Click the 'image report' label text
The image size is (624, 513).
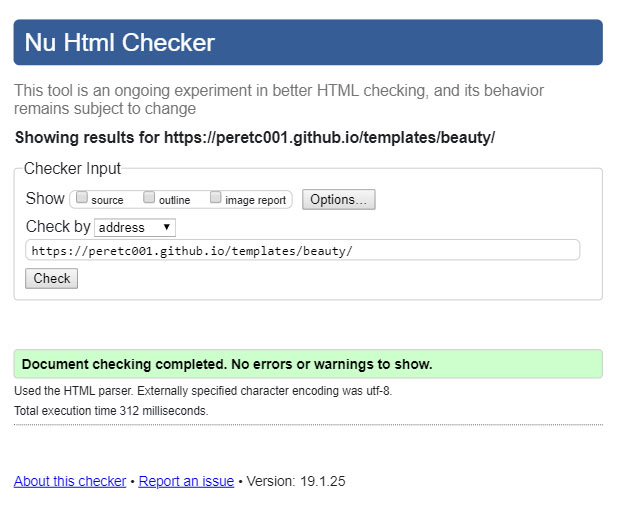[255, 200]
